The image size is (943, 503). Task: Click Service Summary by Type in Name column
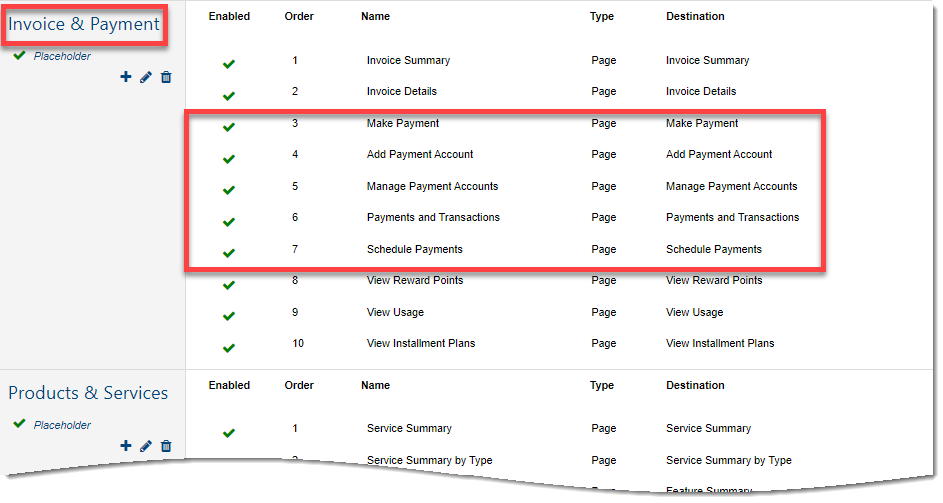429,460
